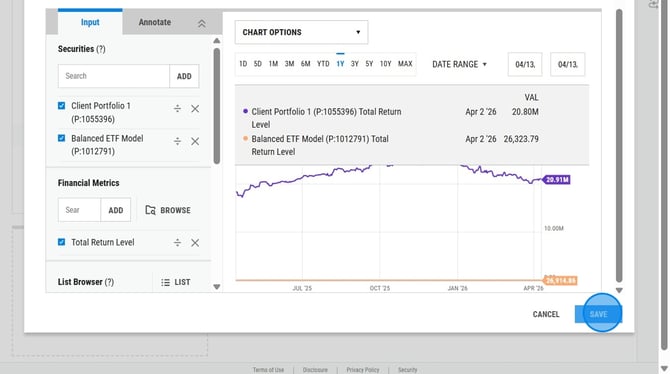Click 'Balanced ETF Model (P:1012791) Total Return Level' legend text
The height and width of the screenshot is (374, 670).
(x=320, y=145)
